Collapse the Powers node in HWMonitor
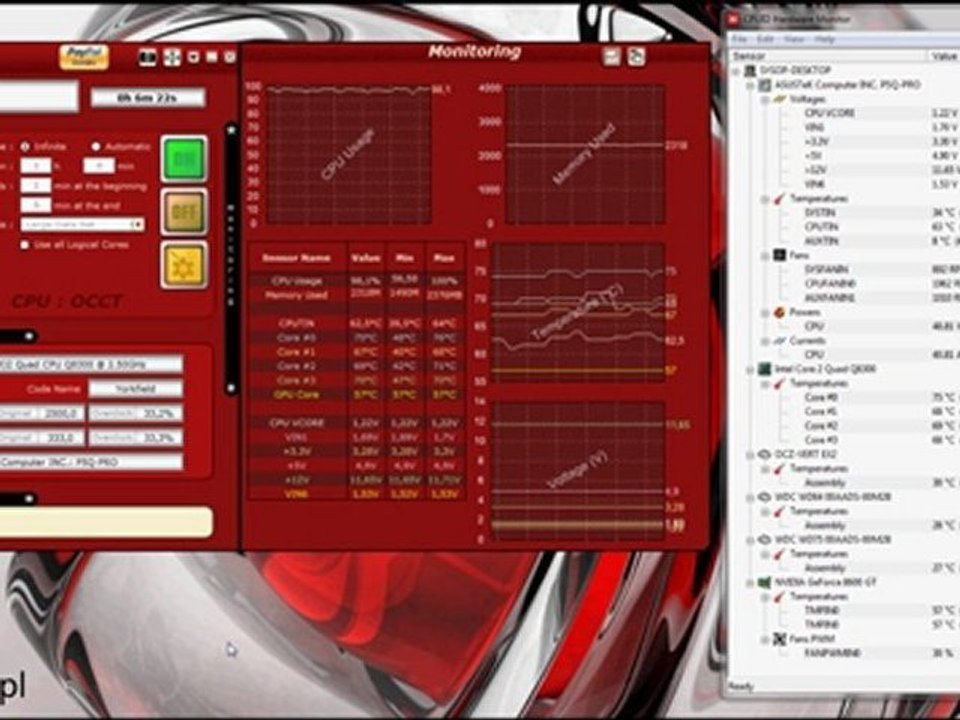Viewport: 960px width, 720px height. click(x=765, y=313)
